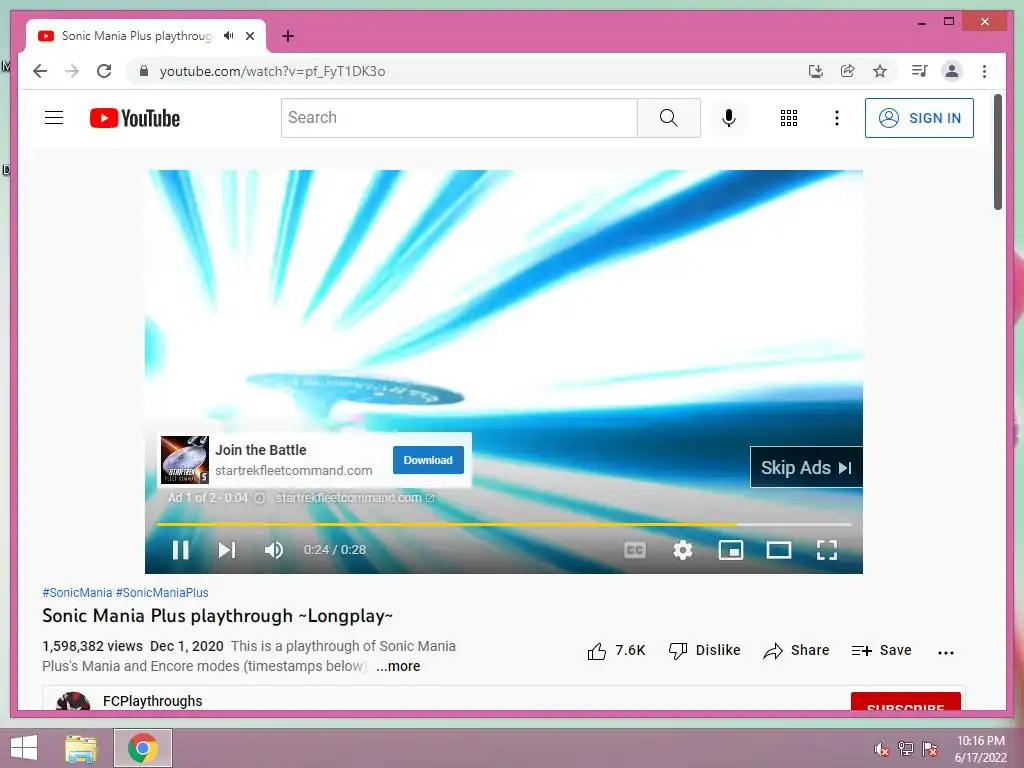The height and width of the screenshot is (768, 1024).
Task: Open ad info circle icon
Action: [259, 498]
